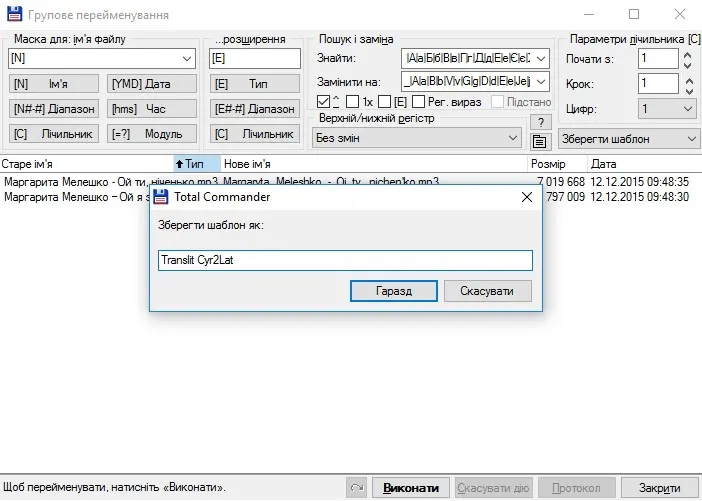The width and height of the screenshot is (702, 501).
Task: Enable the Рег. вираз checkbox
Action: (x=418, y=102)
